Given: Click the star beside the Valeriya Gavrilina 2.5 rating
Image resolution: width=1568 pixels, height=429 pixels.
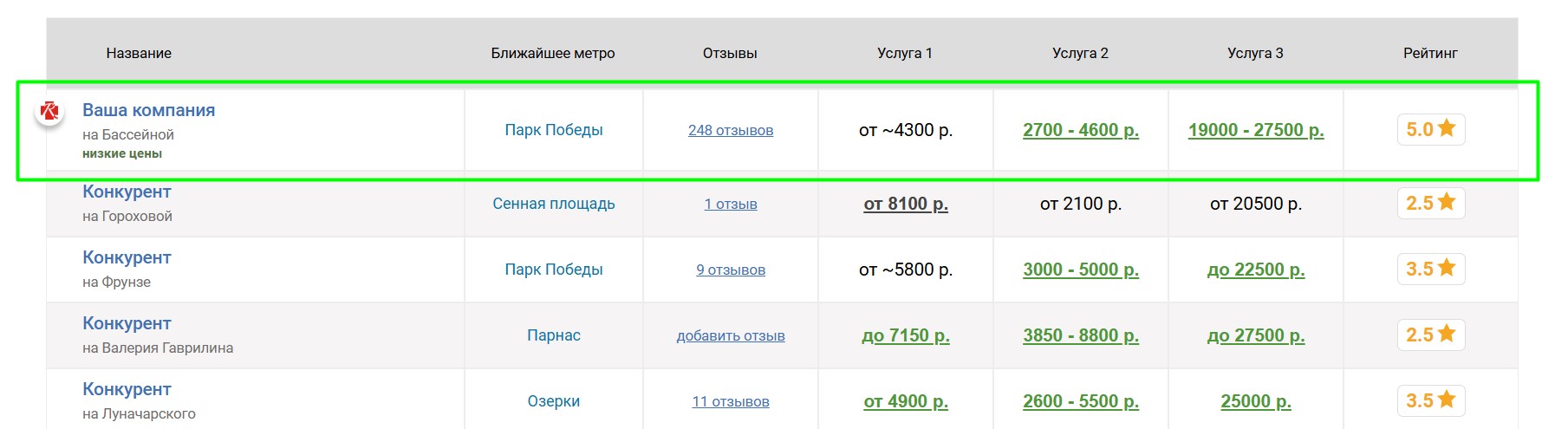Looking at the screenshot, I should (x=1446, y=334).
